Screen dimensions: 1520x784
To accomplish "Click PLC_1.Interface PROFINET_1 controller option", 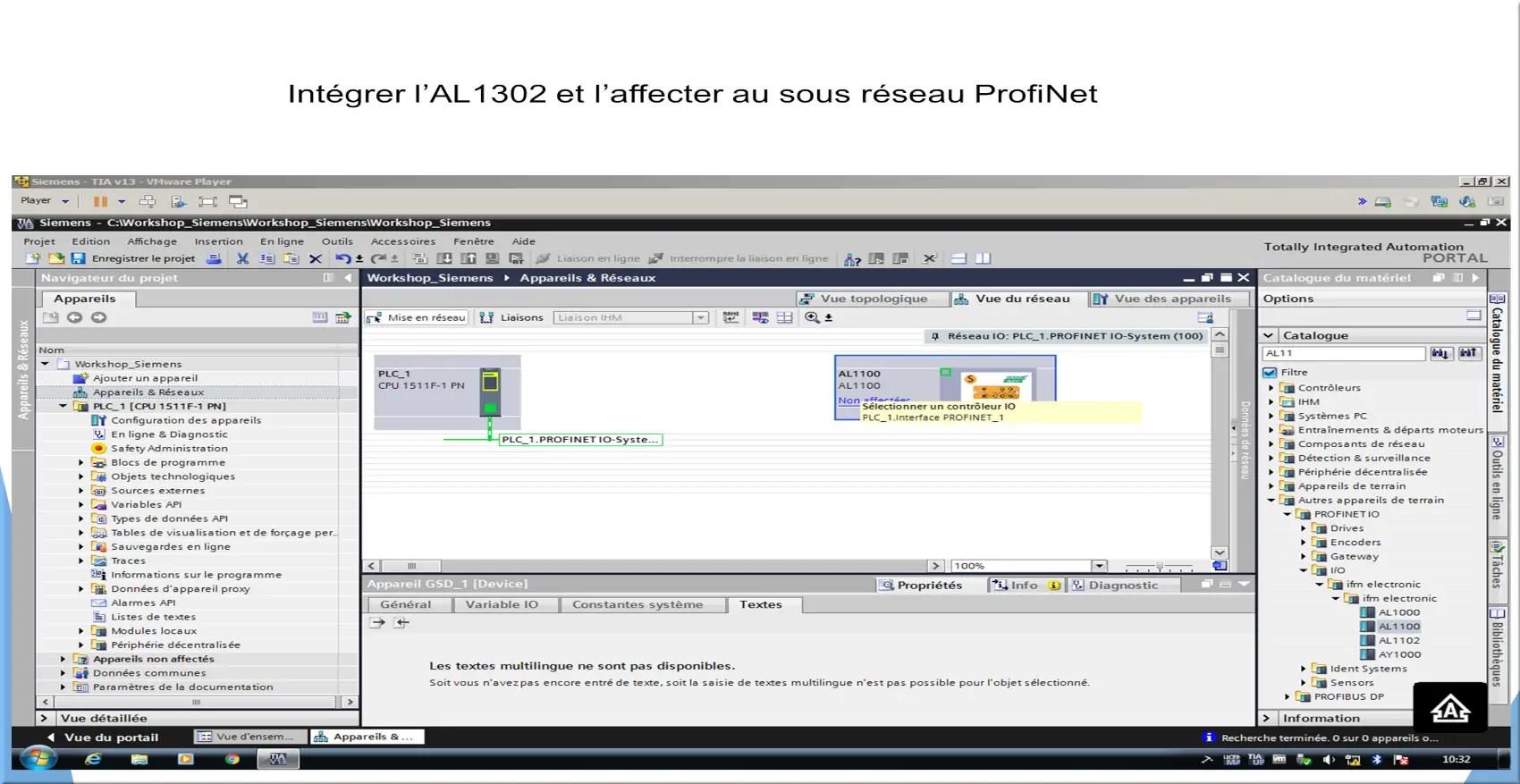I will coord(933,417).
